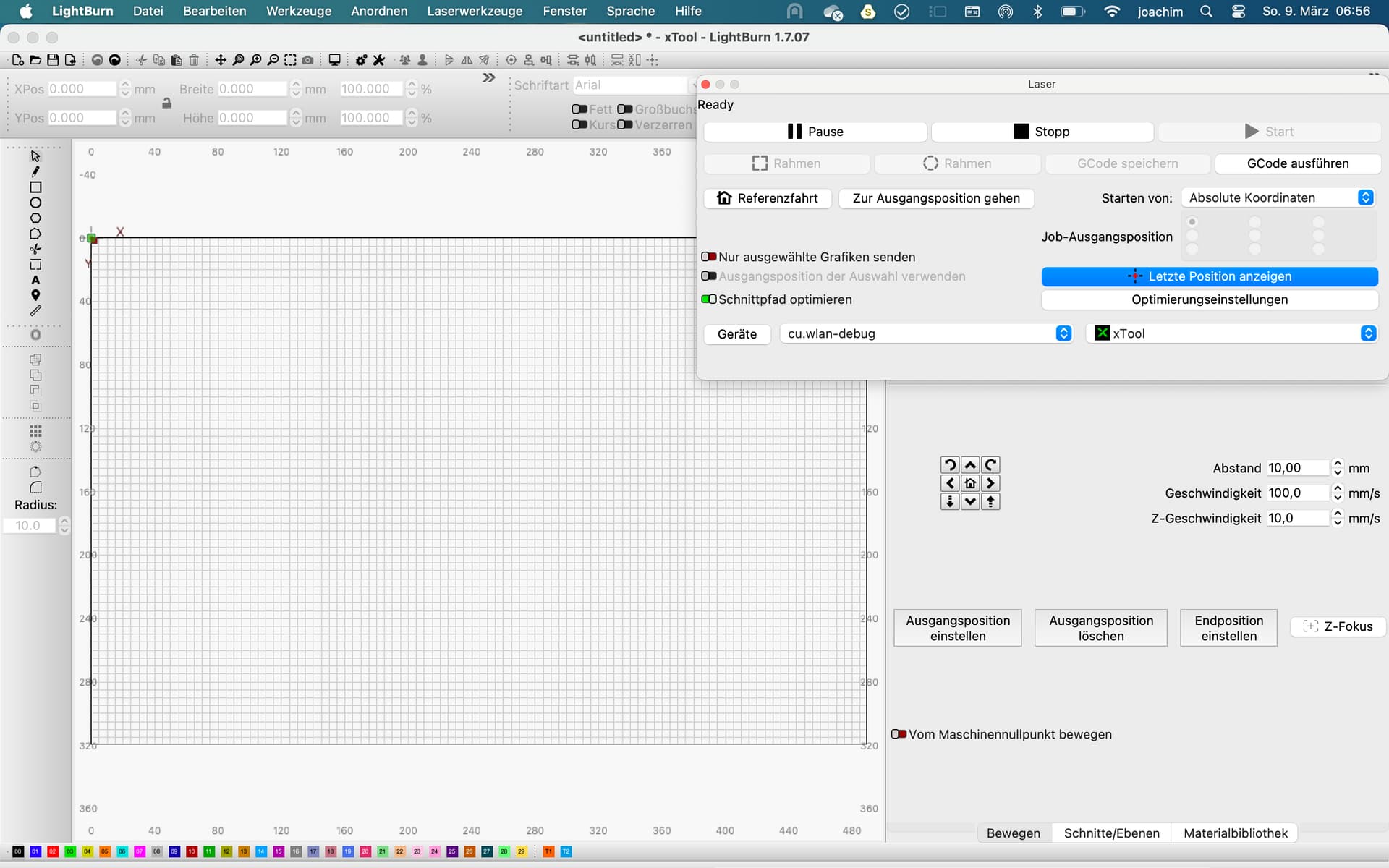The width and height of the screenshot is (1389, 868).
Task: Click the Preview monitor icon in toolbar
Action: coord(334,60)
